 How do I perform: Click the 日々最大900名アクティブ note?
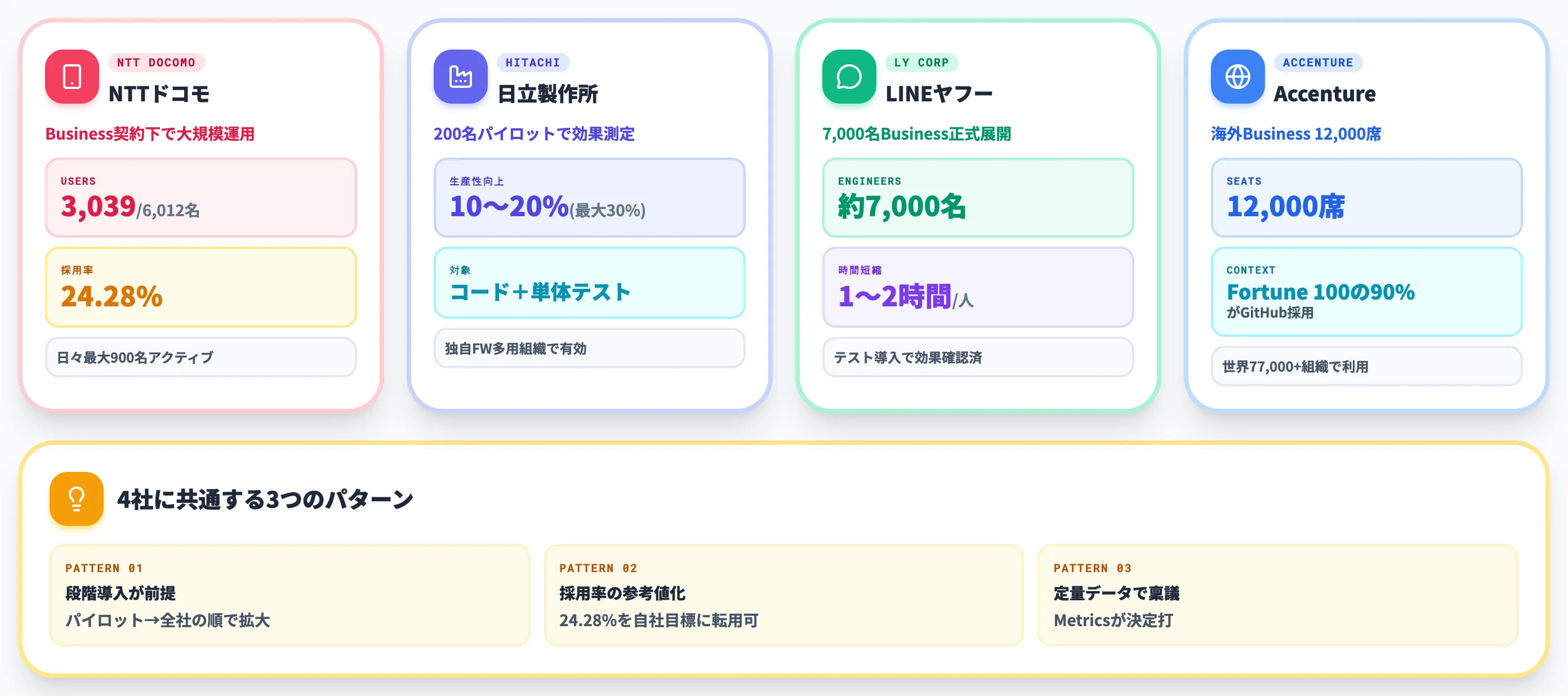point(201,357)
